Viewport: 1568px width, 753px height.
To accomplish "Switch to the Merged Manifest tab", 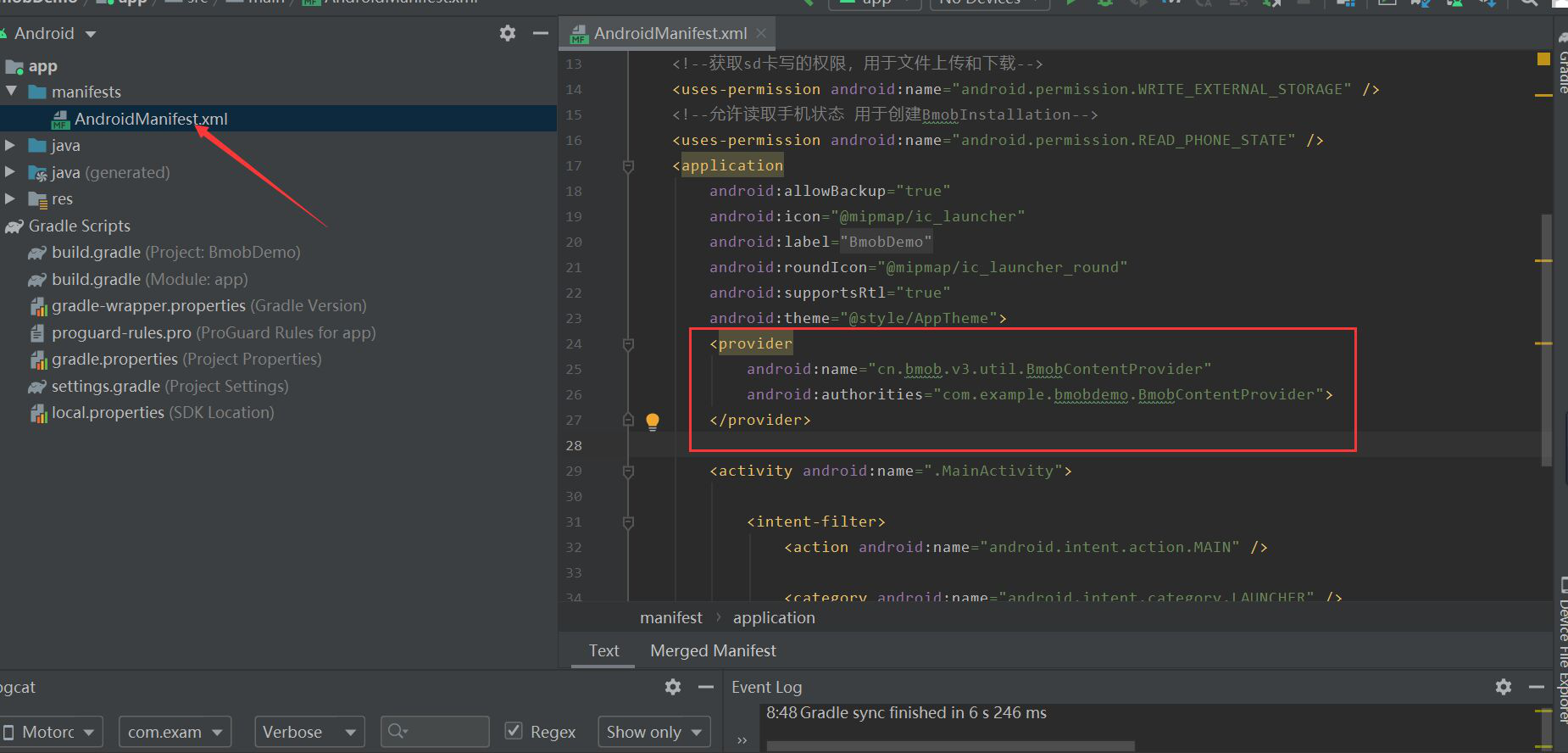I will coord(713,650).
